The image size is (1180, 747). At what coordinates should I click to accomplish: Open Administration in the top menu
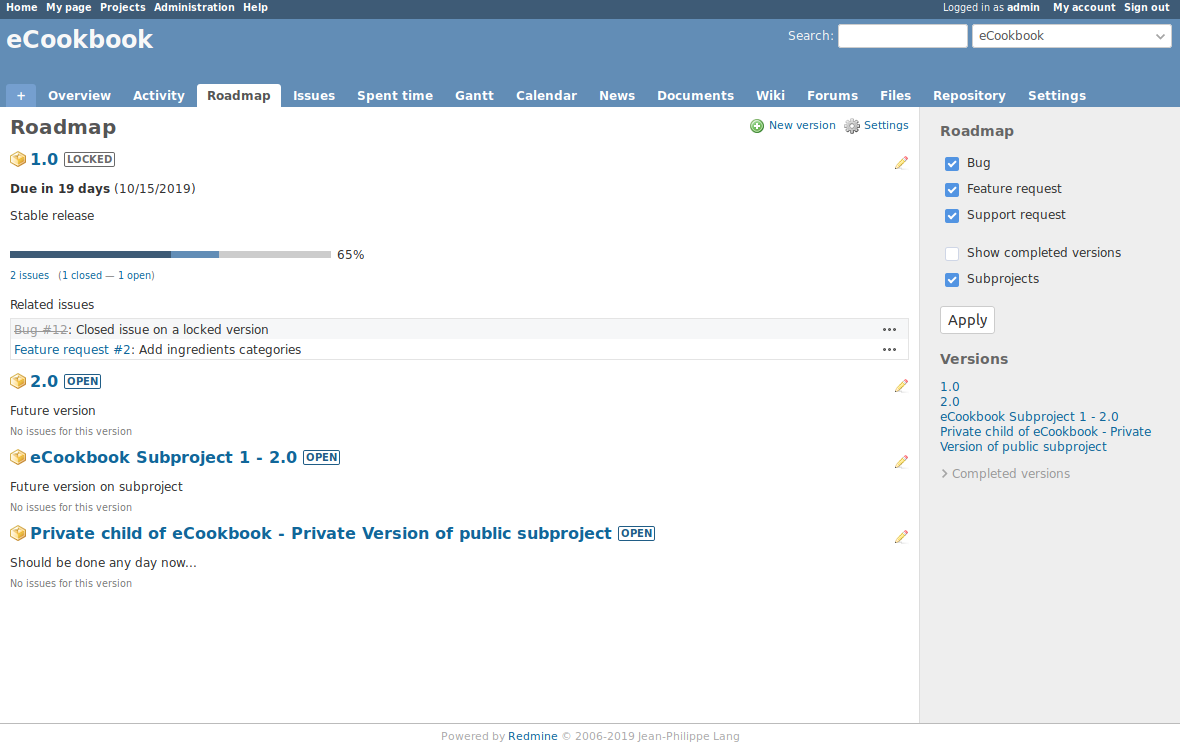pyautogui.click(x=194, y=8)
